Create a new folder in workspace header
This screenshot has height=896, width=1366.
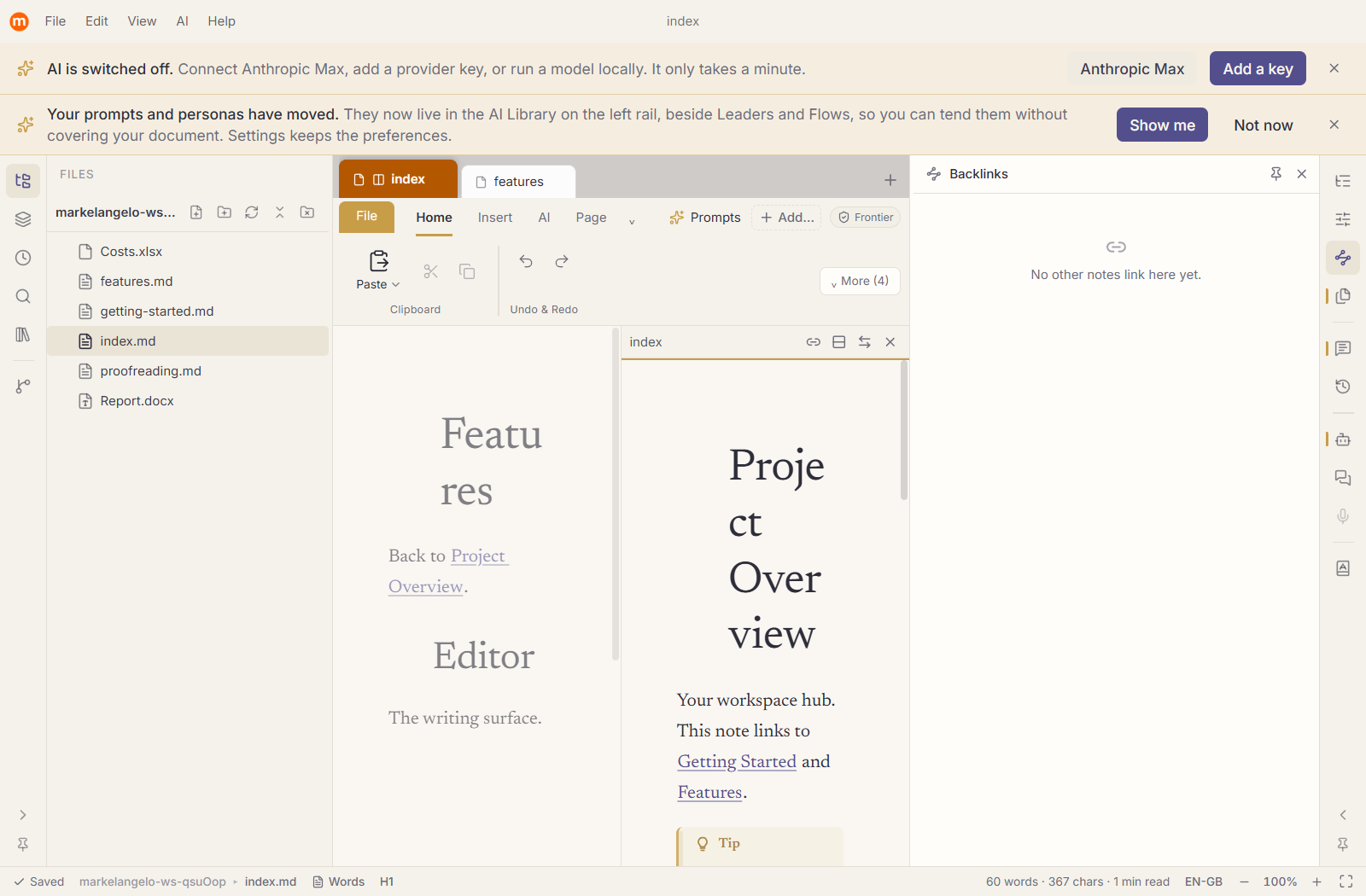coord(225,212)
